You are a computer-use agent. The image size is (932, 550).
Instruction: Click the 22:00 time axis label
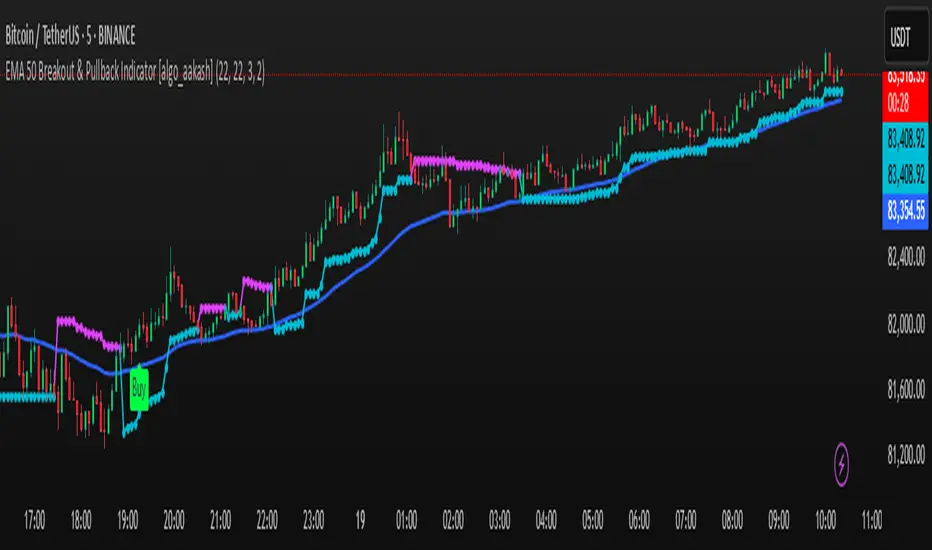point(267,520)
